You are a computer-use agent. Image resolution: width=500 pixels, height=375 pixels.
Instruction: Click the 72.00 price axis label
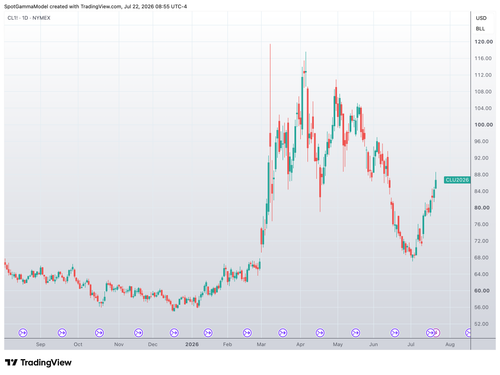(482, 241)
